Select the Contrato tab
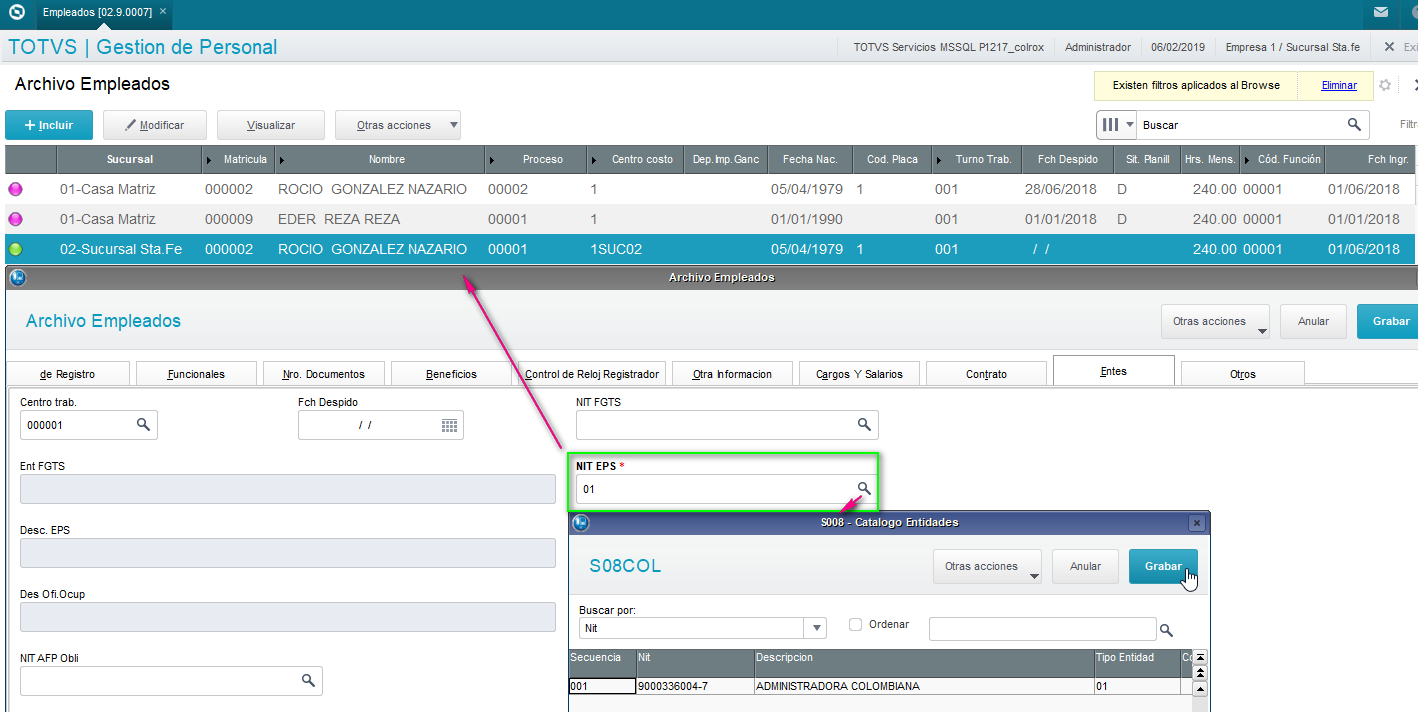 coord(987,374)
